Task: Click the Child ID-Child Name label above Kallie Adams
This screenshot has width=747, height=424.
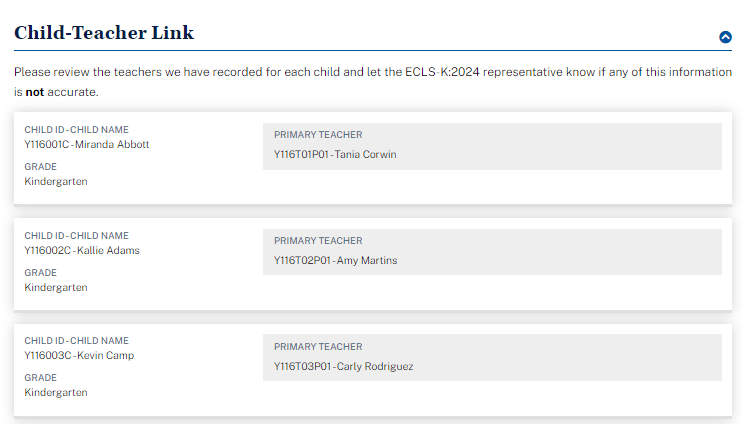Action: (x=76, y=236)
